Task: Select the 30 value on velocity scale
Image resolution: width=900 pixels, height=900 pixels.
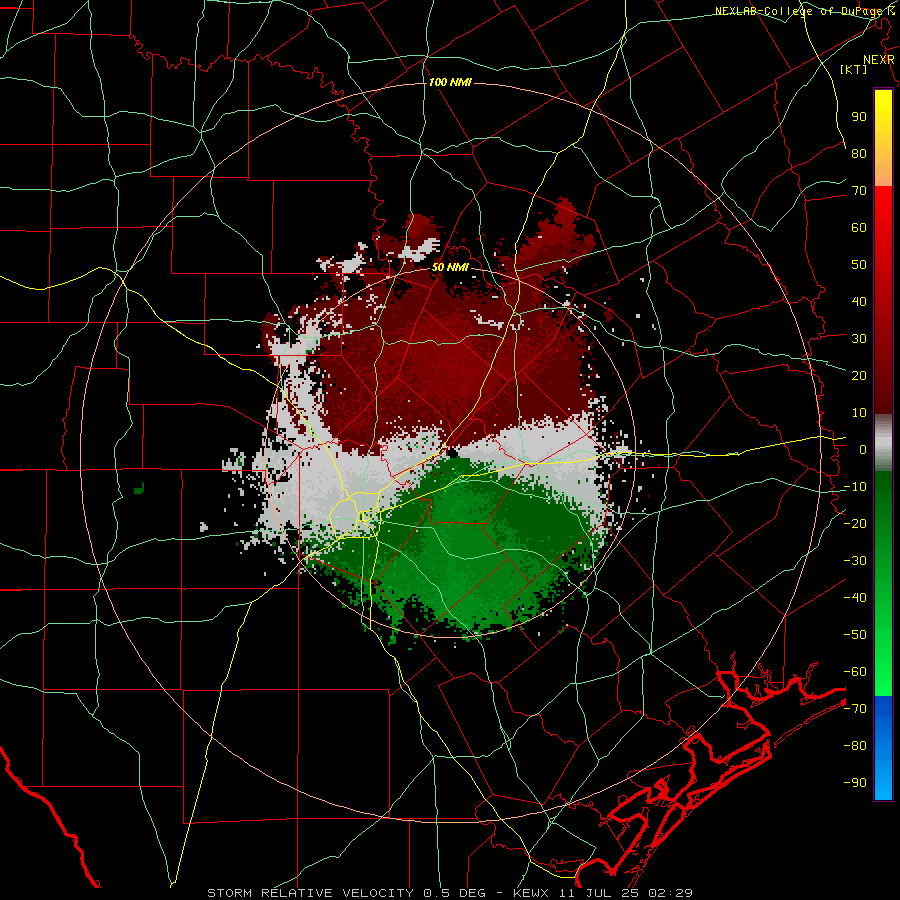Action: 859,339
